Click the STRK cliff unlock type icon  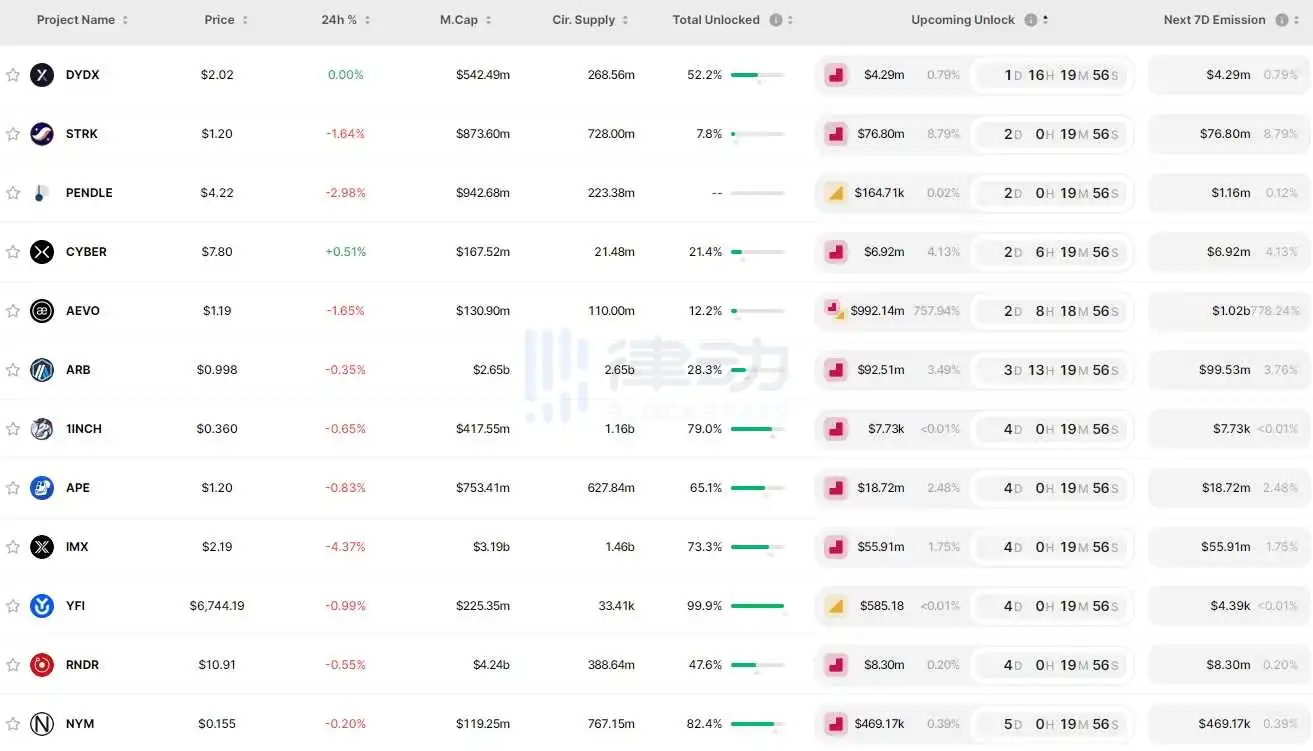[x=836, y=134]
